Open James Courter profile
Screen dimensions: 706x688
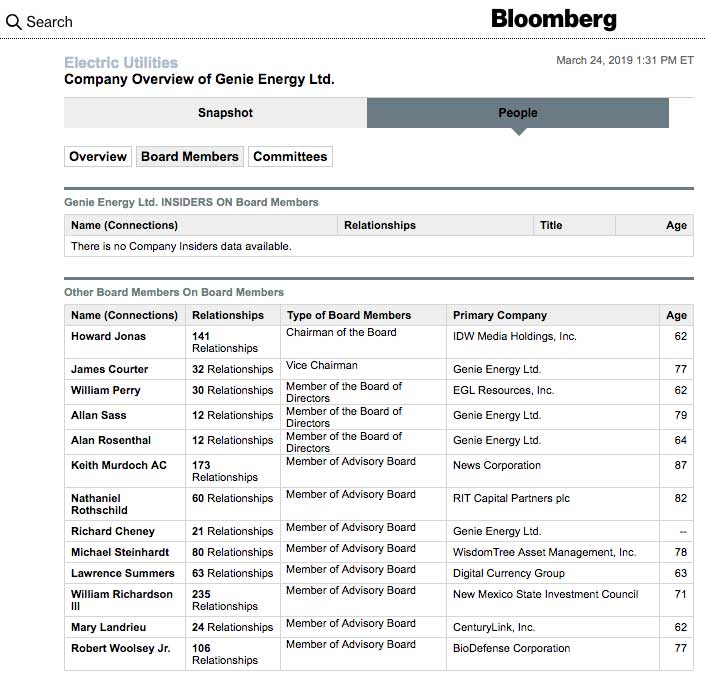click(x=109, y=369)
